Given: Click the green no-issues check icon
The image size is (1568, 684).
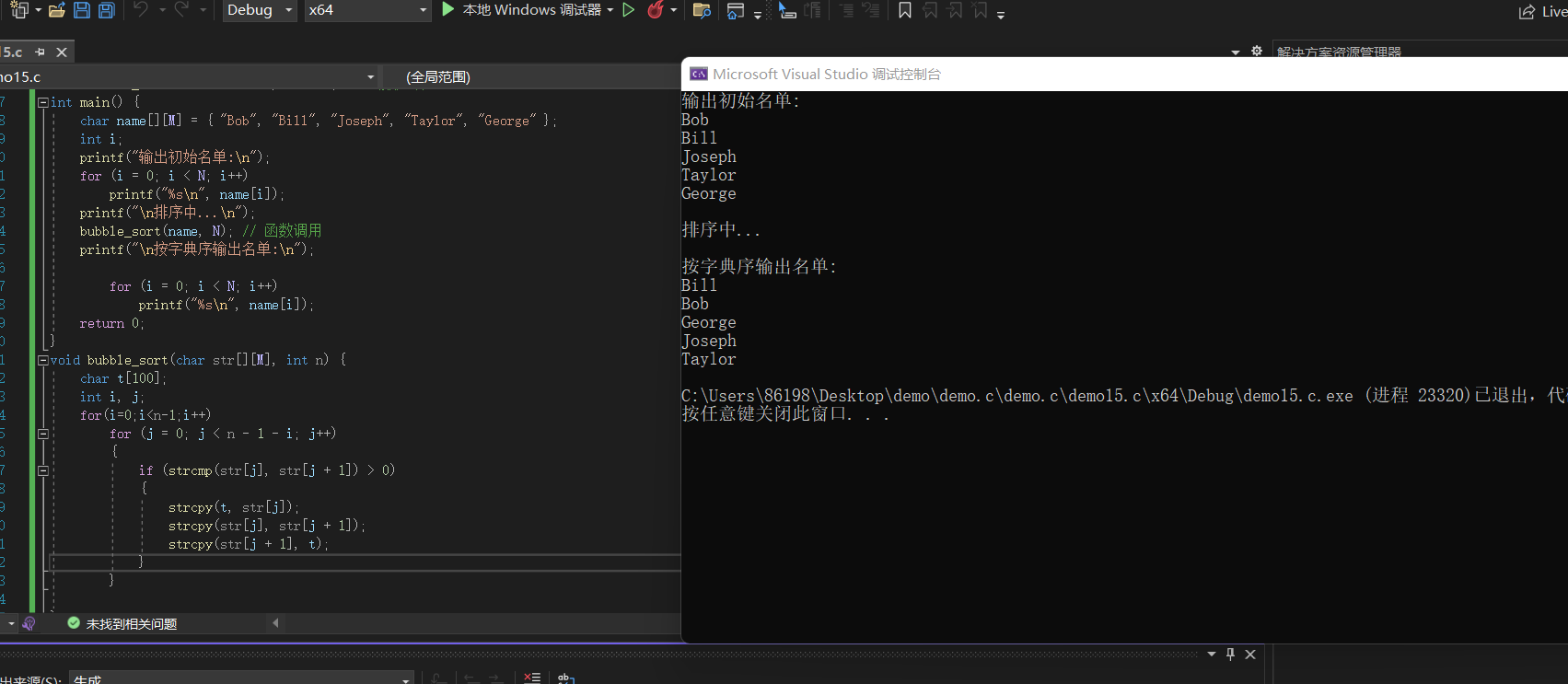Looking at the screenshot, I should tap(74, 623).
